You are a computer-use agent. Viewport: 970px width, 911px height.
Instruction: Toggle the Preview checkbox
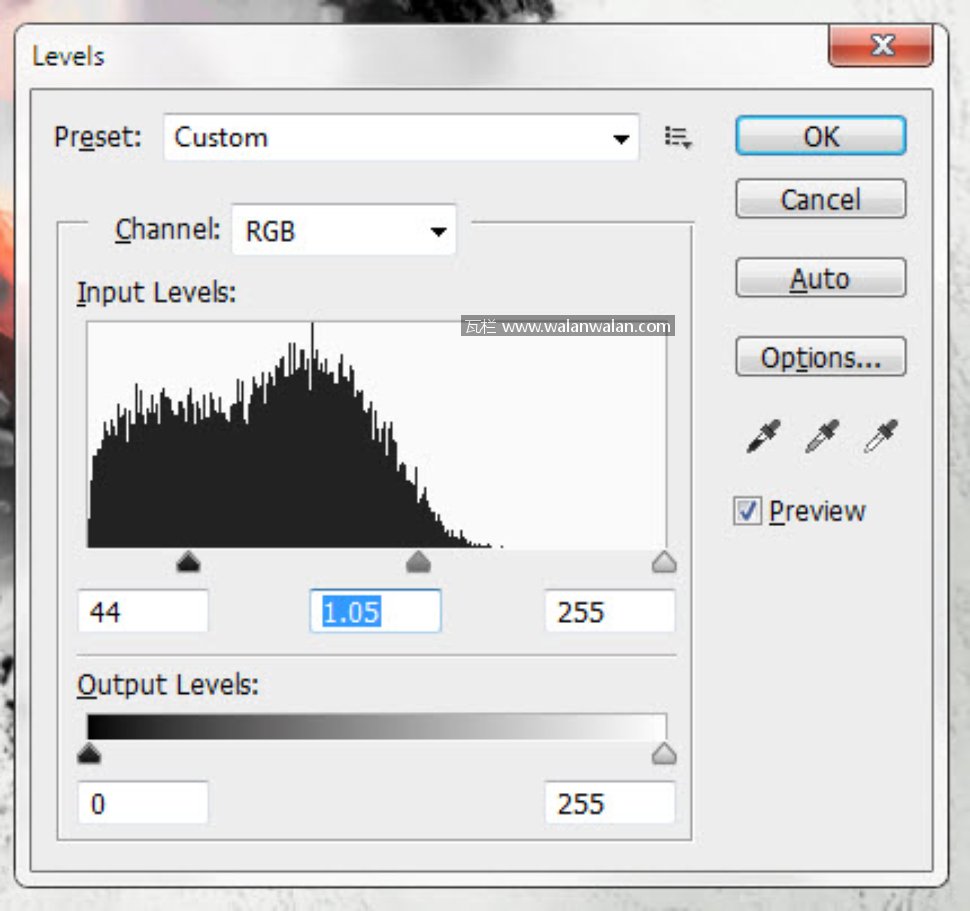[747, 511]
